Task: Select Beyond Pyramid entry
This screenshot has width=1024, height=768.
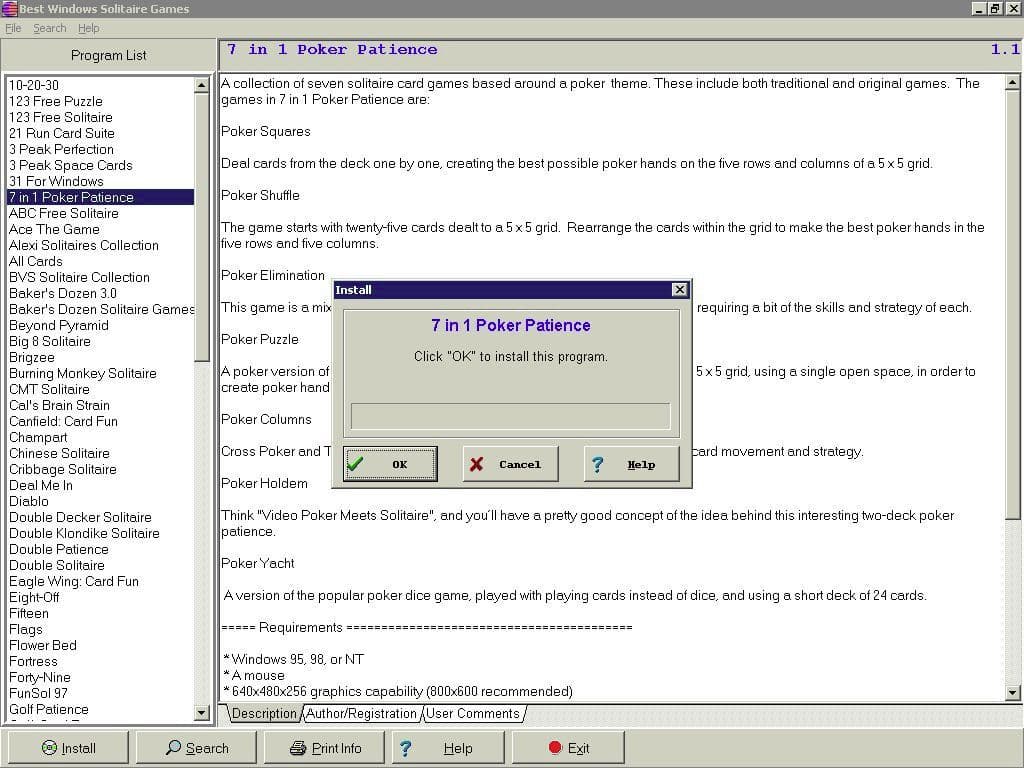Action: 101,325
